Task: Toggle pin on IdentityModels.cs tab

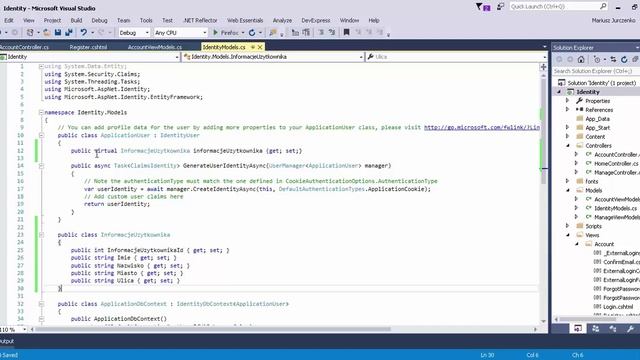Action: (x=253, y=47)
